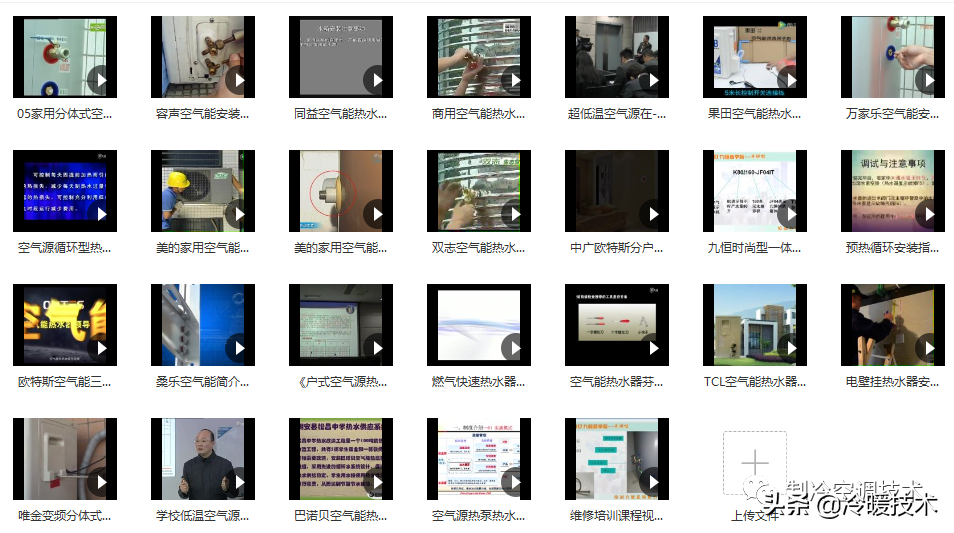Select file name 唯金变频分体式...
This screenshot has width=954, height=533.
coord(64,515)
